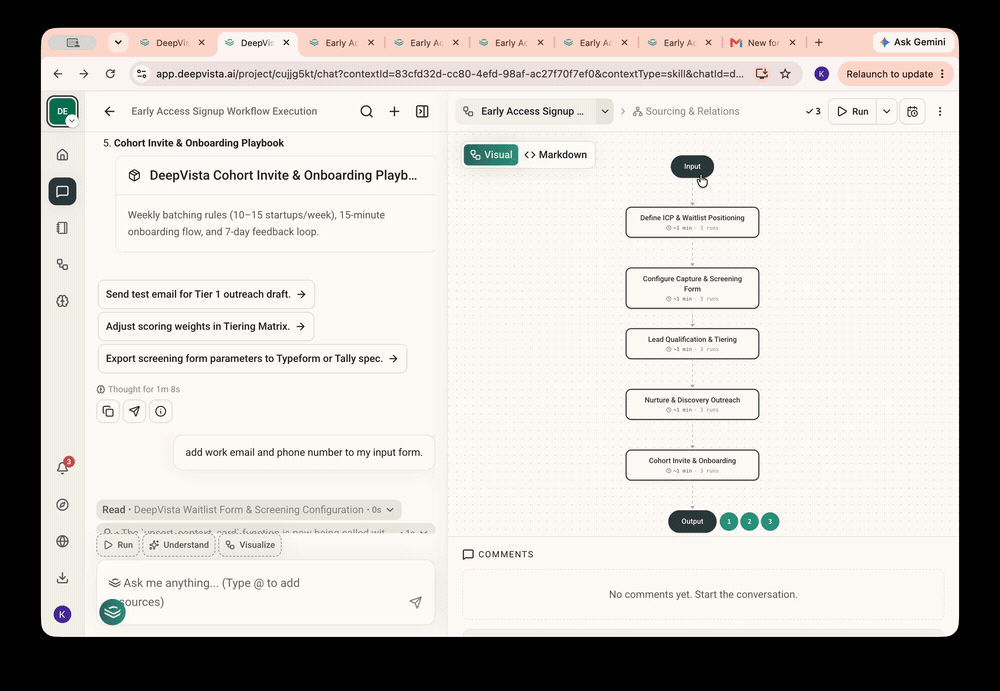Viewport: 1000px width, 691px height.
Task: Switch to the first DeepVista browser tab
Action: (172, 43)
